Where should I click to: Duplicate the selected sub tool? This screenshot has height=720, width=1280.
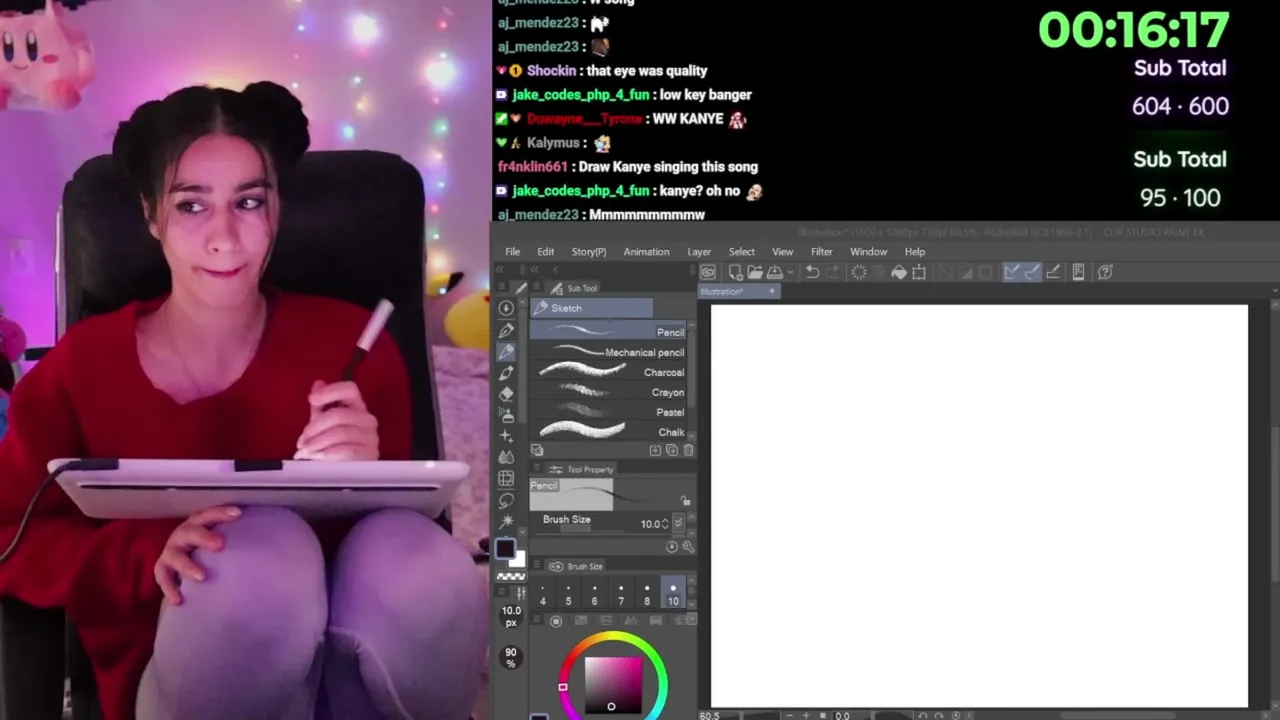pyautogui.click(x=672, y=450)
